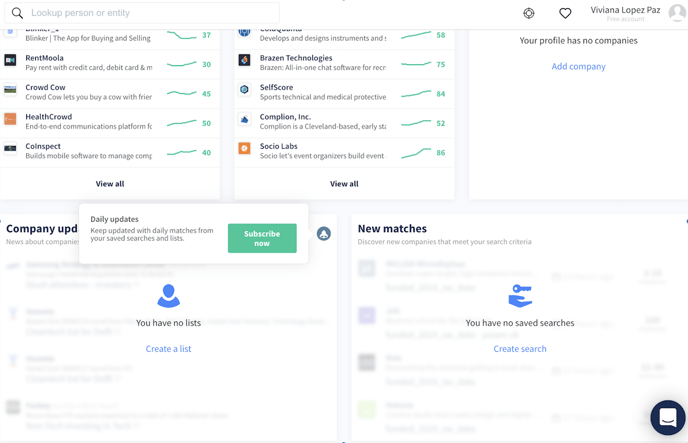Image resolution: width=688 pixels, height=443 pixels.
Task: Click the HealthCrowd score 50
Action: click(206, 123)
